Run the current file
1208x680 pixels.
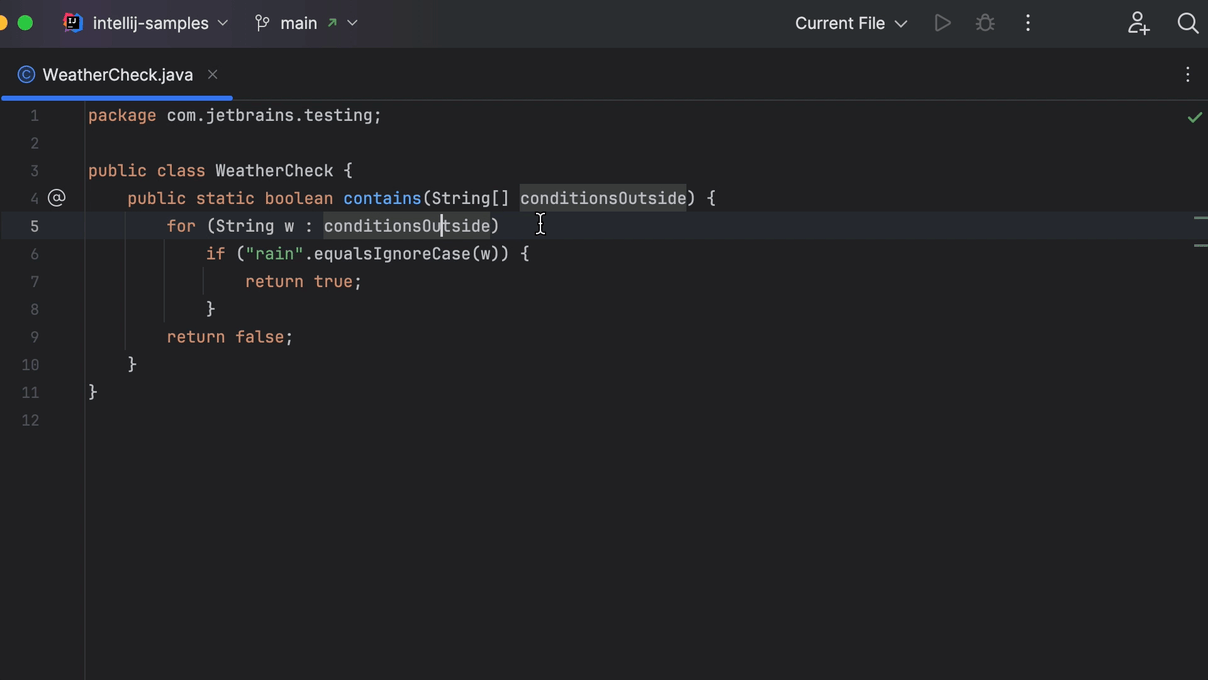tap(942, 22)
